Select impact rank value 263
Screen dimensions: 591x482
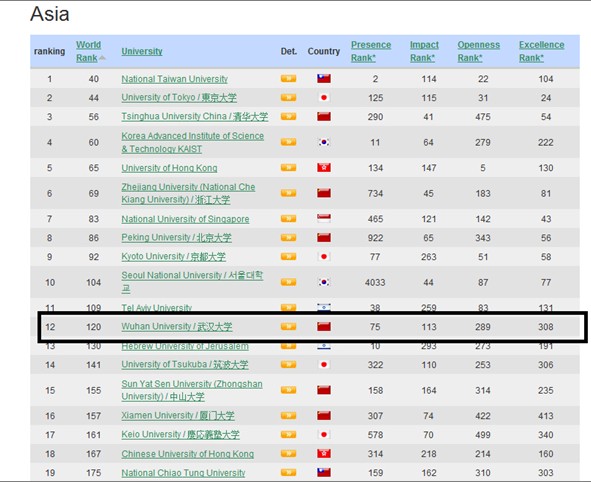point(429,257)
